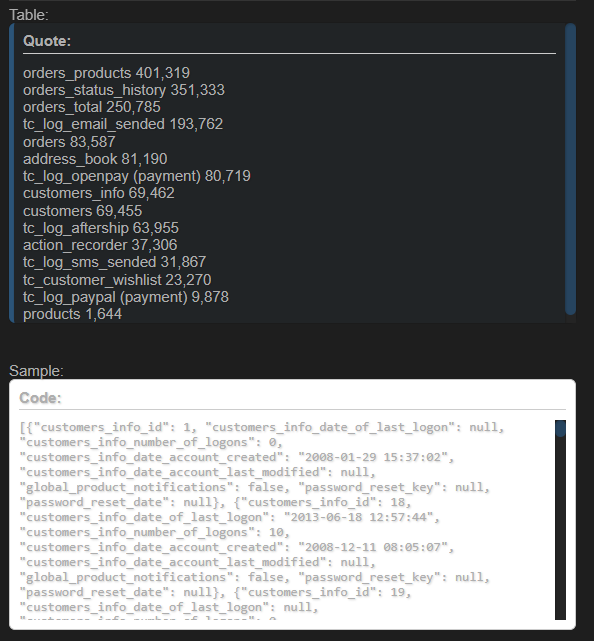
Task: Select the 'tc_log_sms_sended 31,867' line
Action: [x=115, y=262]
